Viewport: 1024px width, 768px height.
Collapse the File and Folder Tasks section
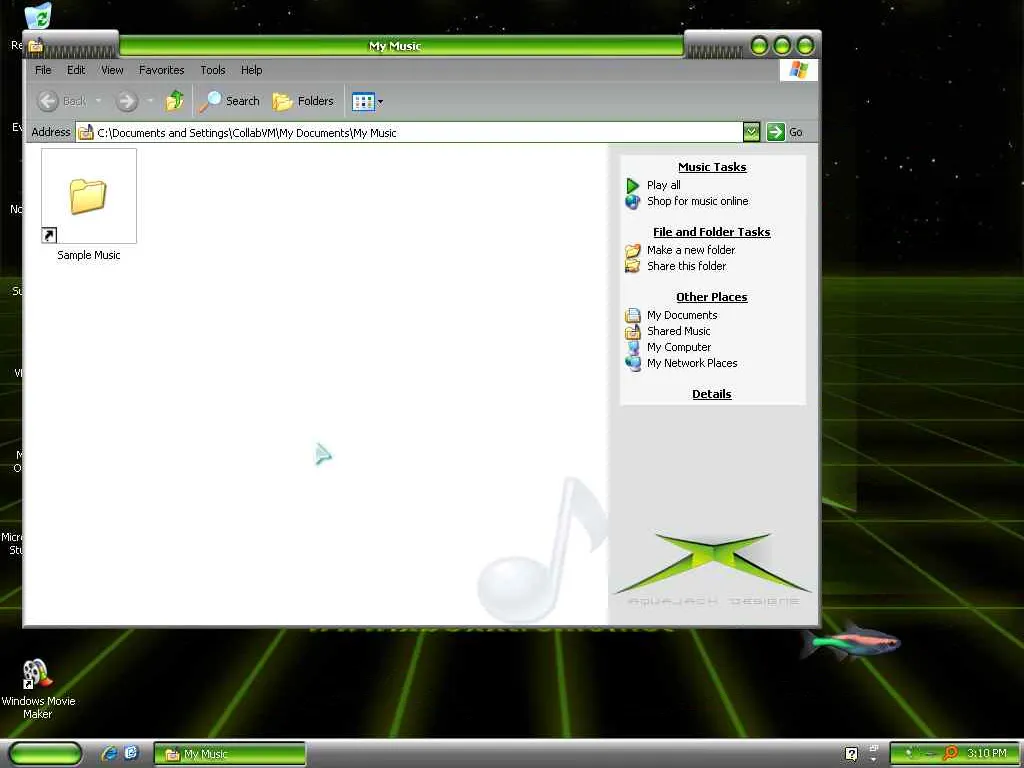712,232
